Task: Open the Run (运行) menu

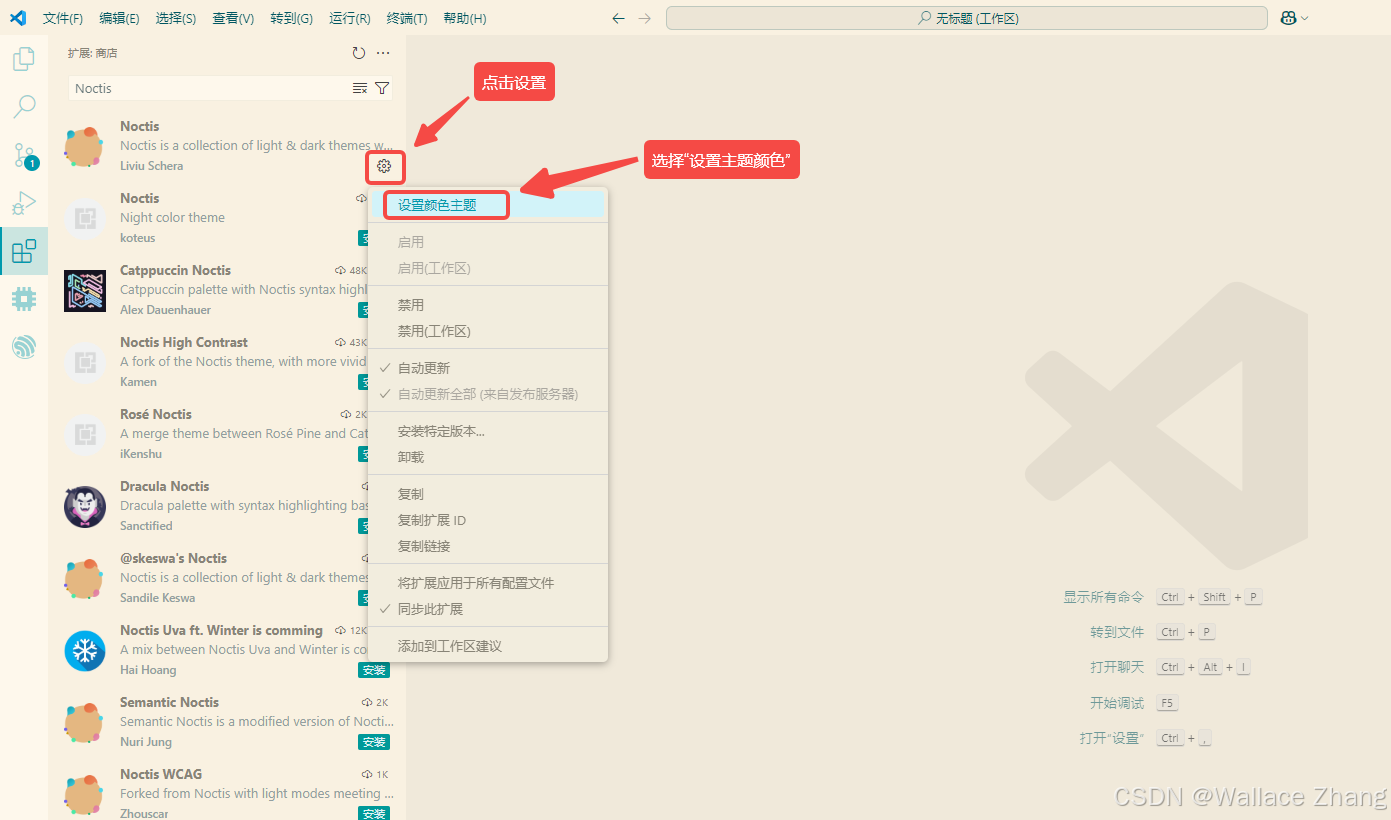Action: pyautogui.click(x=349, y=18)
